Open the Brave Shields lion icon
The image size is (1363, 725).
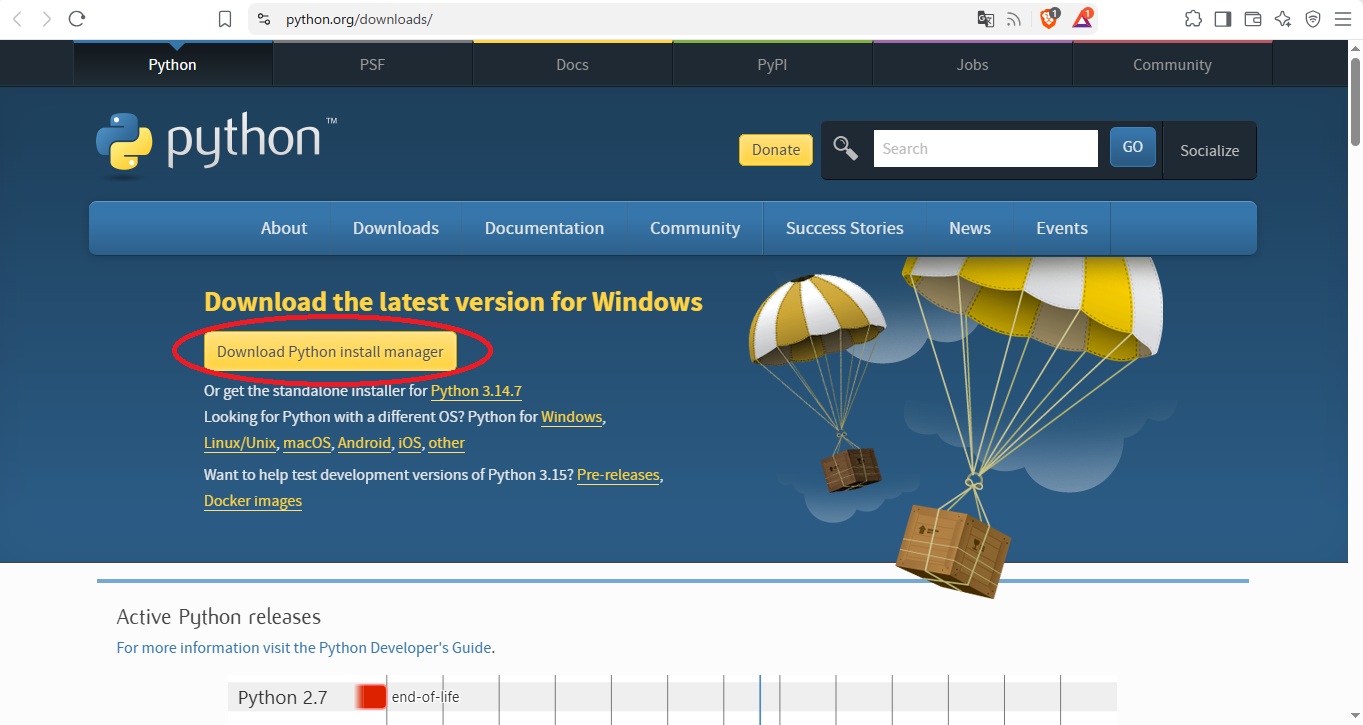[1049, 19]
